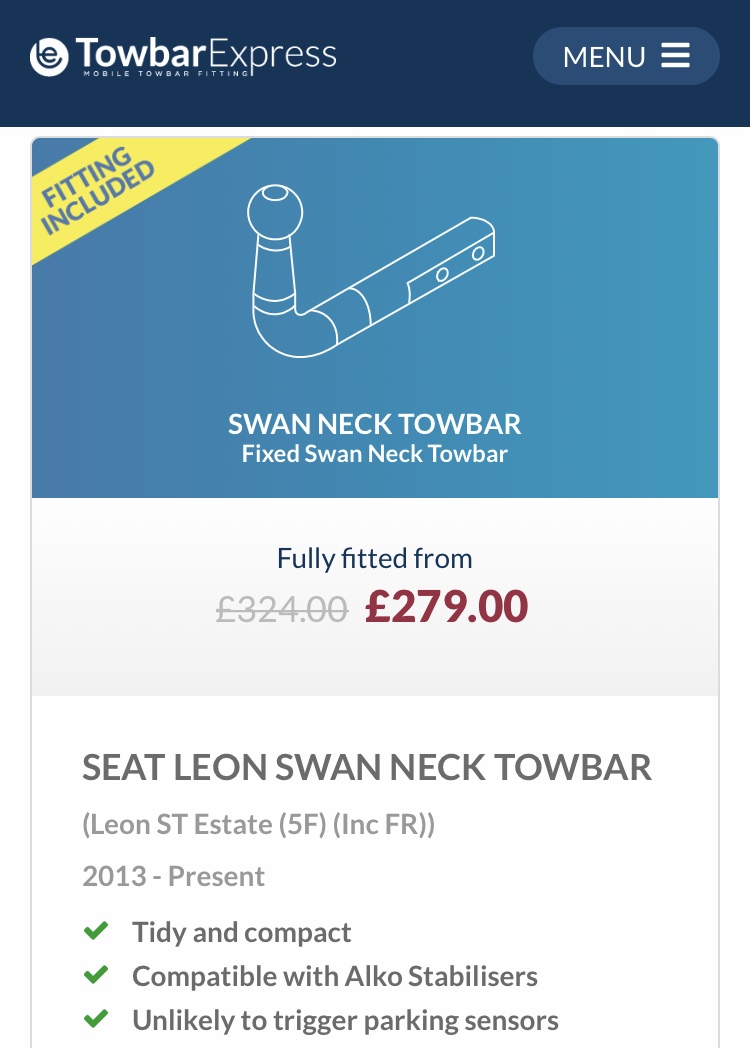
Task: Click Leon ST Estate (5F) model text
Action: point(258,825)
